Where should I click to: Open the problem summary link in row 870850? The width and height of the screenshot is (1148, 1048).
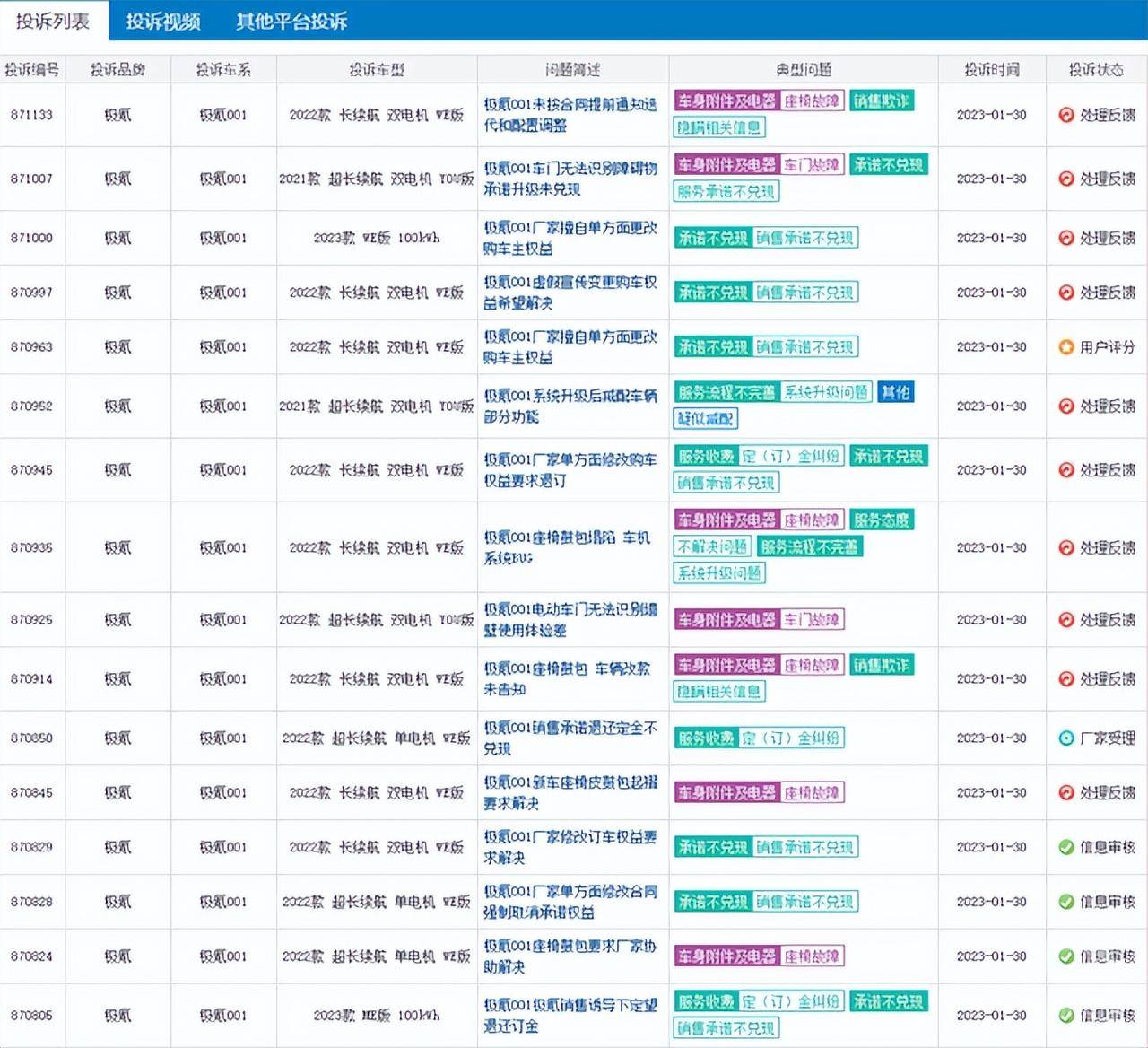click(570, 738)
